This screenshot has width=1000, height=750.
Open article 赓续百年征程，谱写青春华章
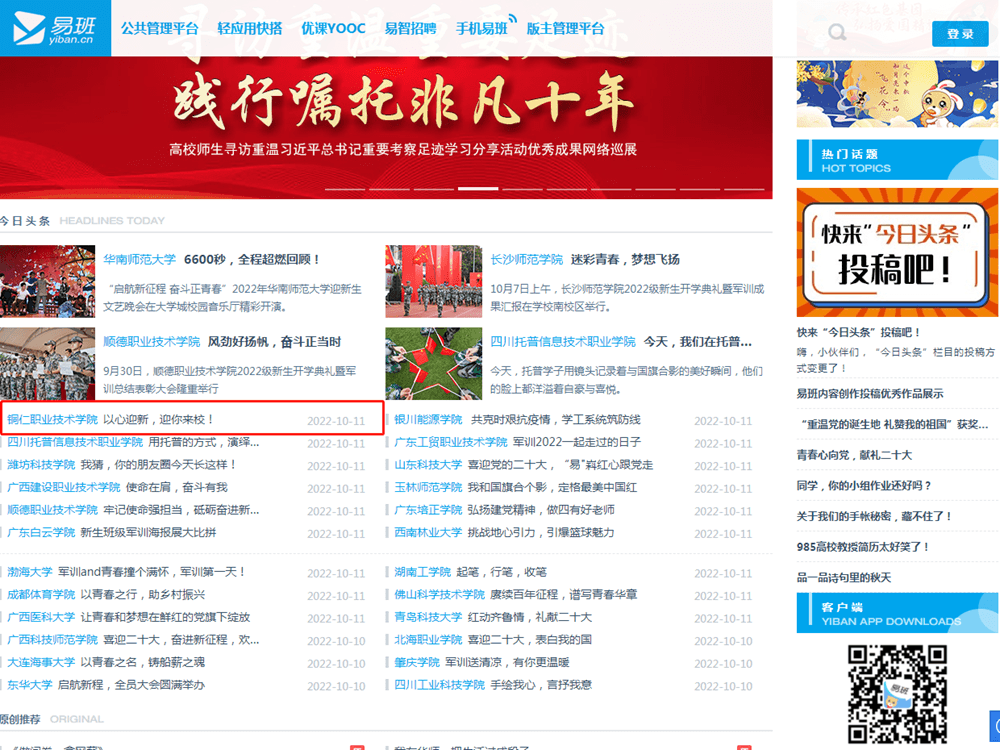pyautogui.click(x=563, y=594)
